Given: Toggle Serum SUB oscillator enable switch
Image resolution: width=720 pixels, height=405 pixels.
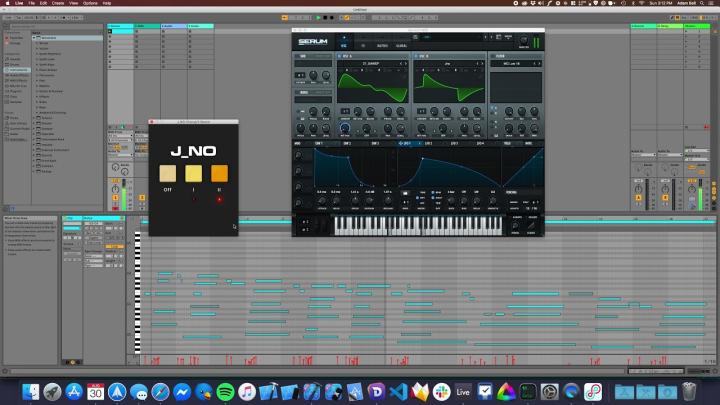Looking at the screenshot, I should [297, 56].
